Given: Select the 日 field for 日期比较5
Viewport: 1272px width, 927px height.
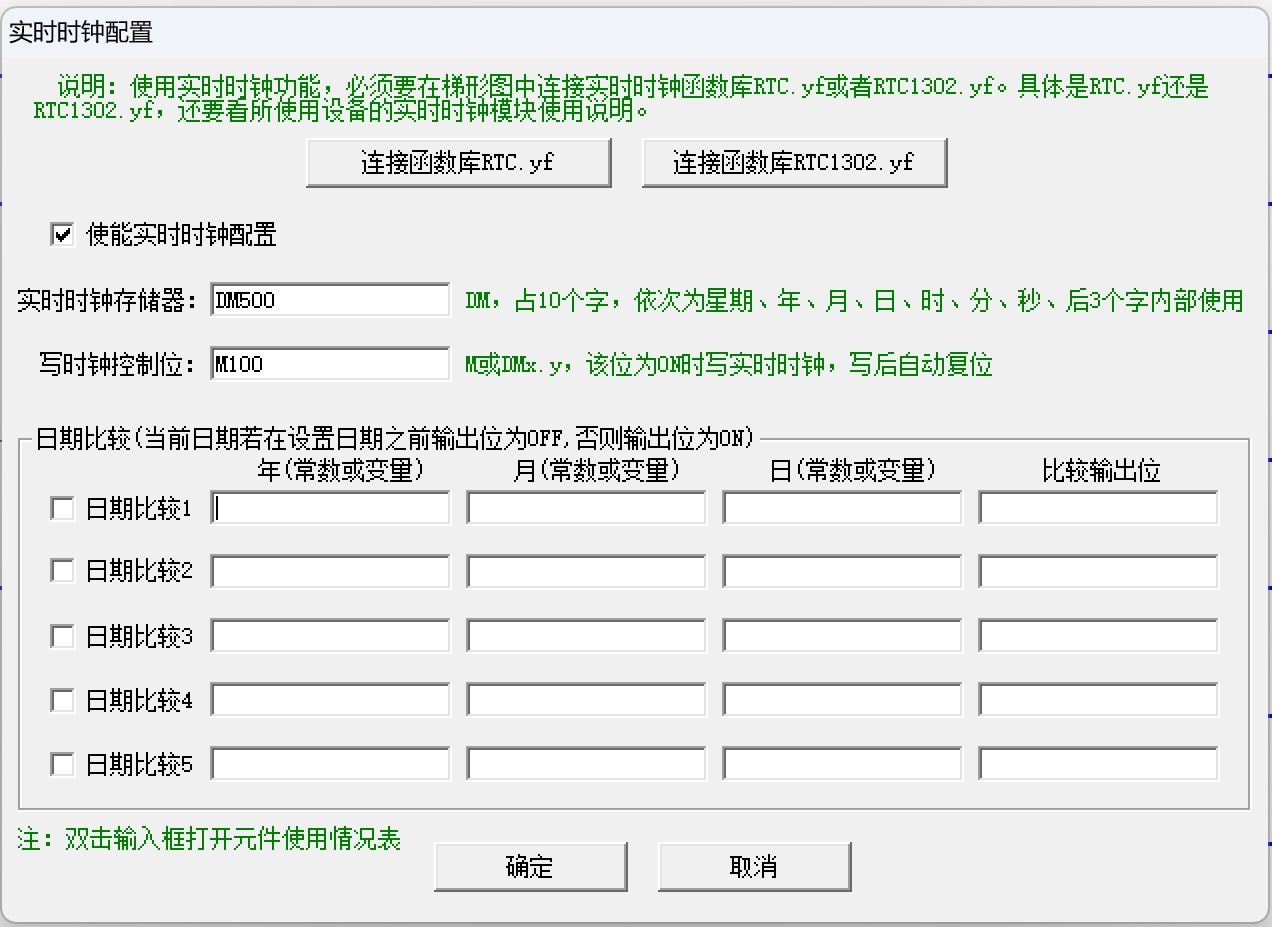Looking at the screenshot, I should [x=842, y=764].
